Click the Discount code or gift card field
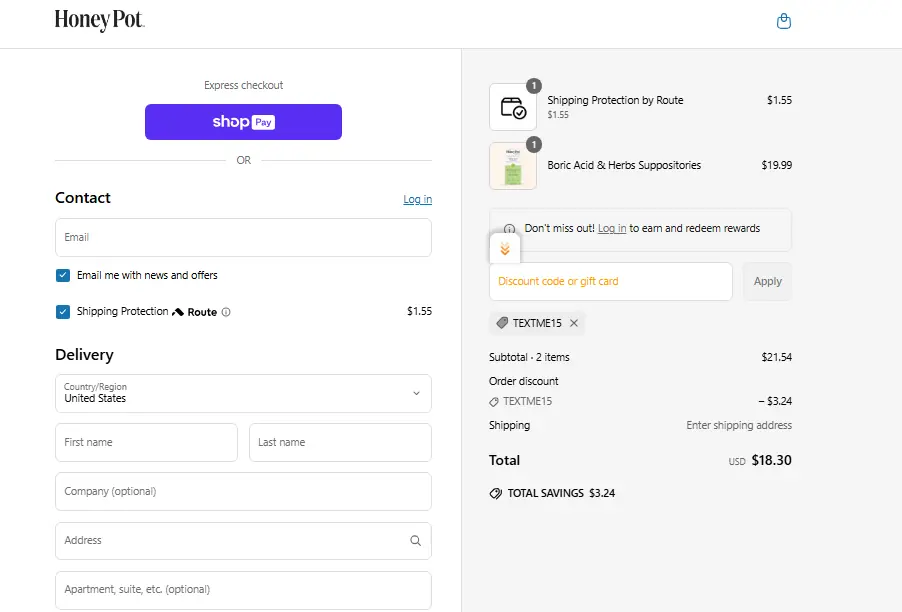This screenshot has width=902, height=612. click(610, 281)
